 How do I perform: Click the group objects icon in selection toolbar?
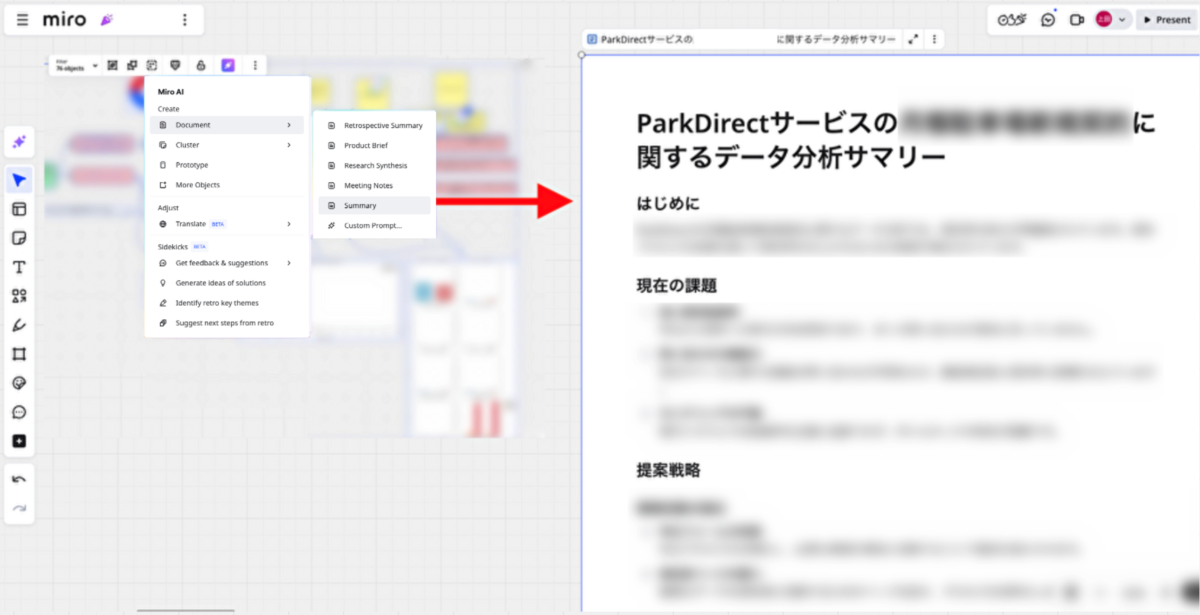[132, 65]
